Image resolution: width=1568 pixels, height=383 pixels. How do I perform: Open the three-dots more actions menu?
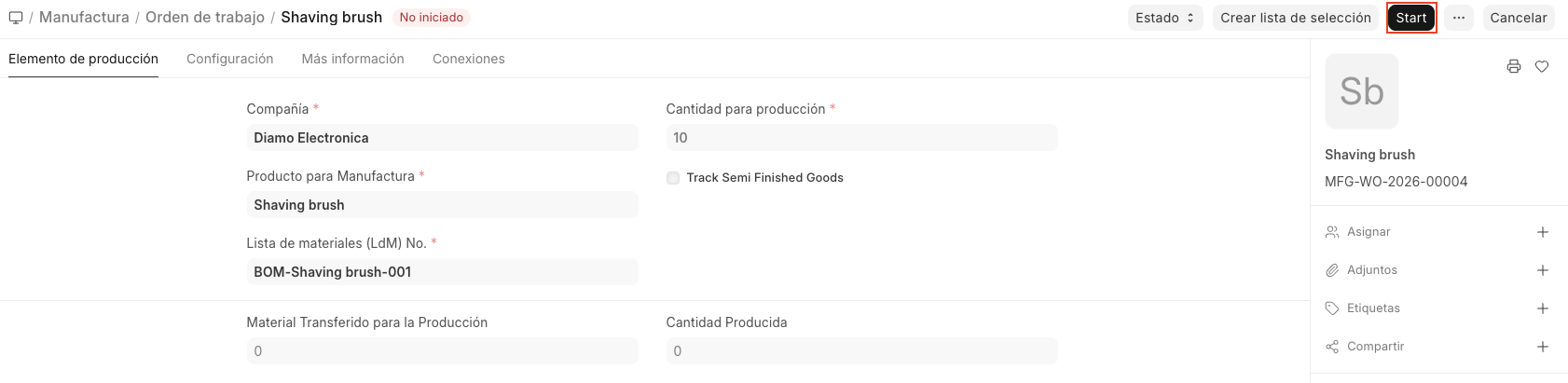(x=1459, y=18)
